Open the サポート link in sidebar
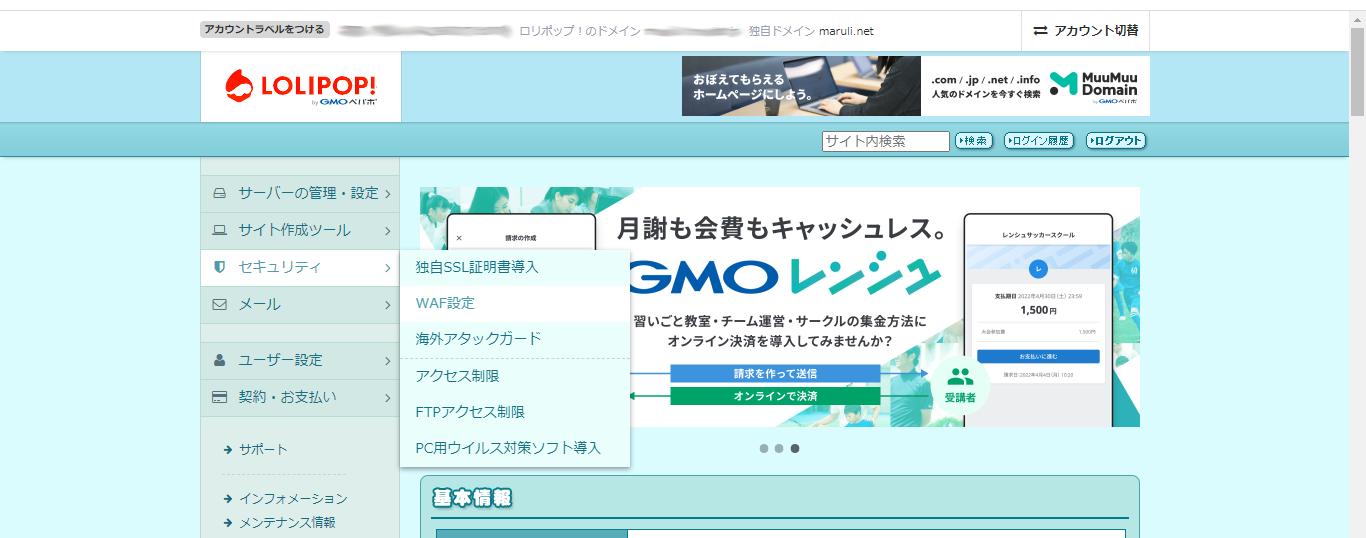The width and height of the screenshot is (1366, 538). 263,450
